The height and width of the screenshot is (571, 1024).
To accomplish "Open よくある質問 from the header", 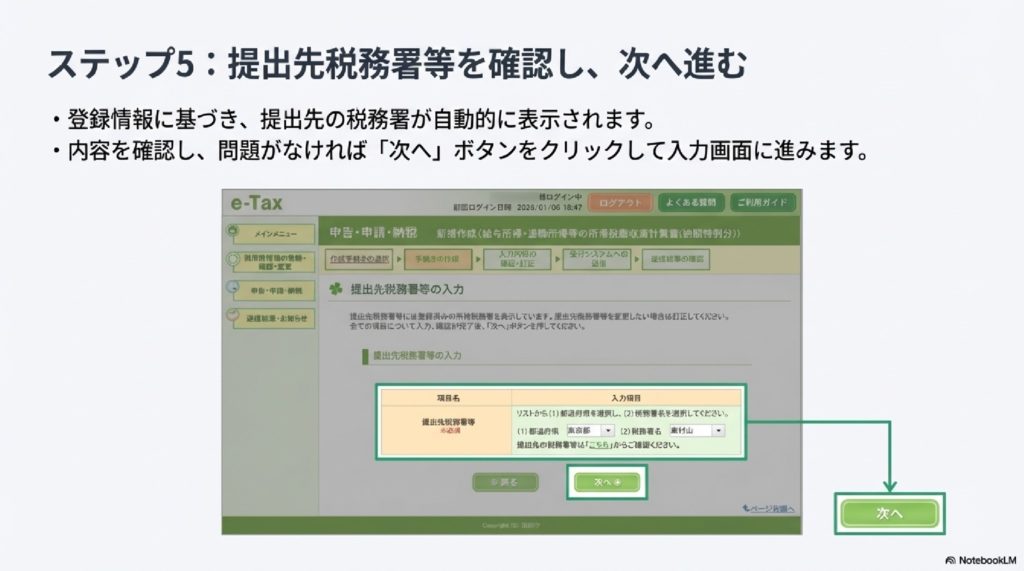I will (x=692, y=203).
